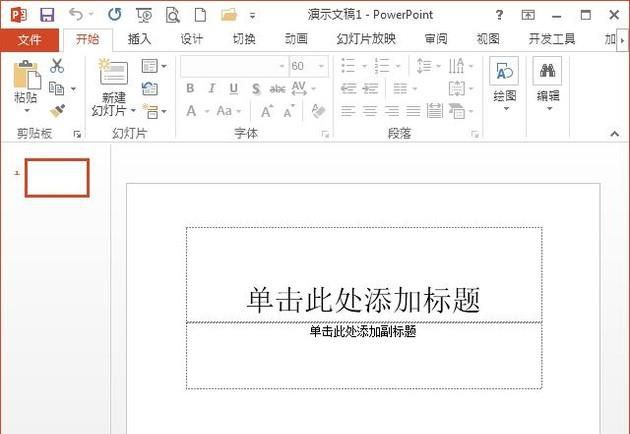Decrease list indent level
The width and height of the screenshot is (630, 434).
pyautogui.click(x=348, y=88)
